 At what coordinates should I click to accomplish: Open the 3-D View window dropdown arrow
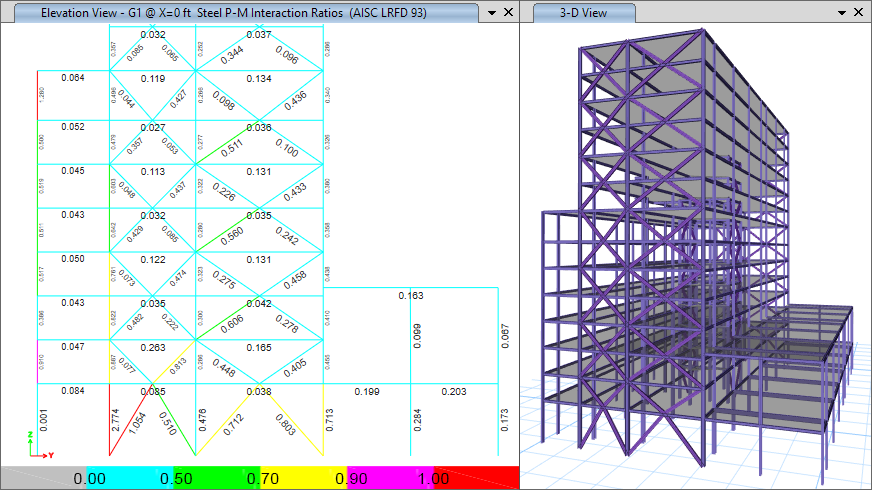tap(839, 13)
